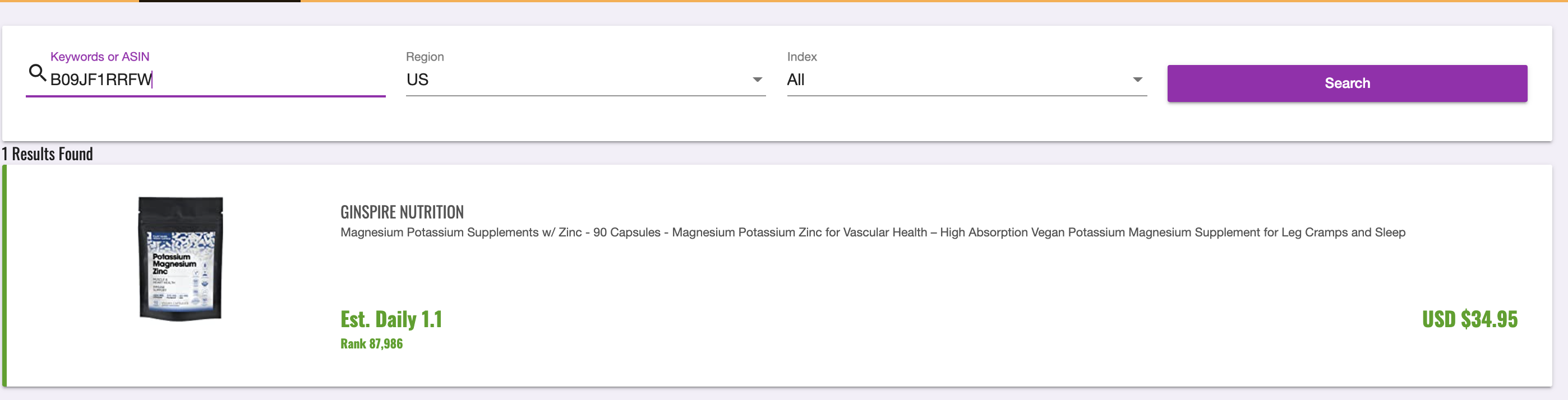Click the Rank 87,986 text
This screenshot has height=400, width=1568.
[x=371, y=343]
